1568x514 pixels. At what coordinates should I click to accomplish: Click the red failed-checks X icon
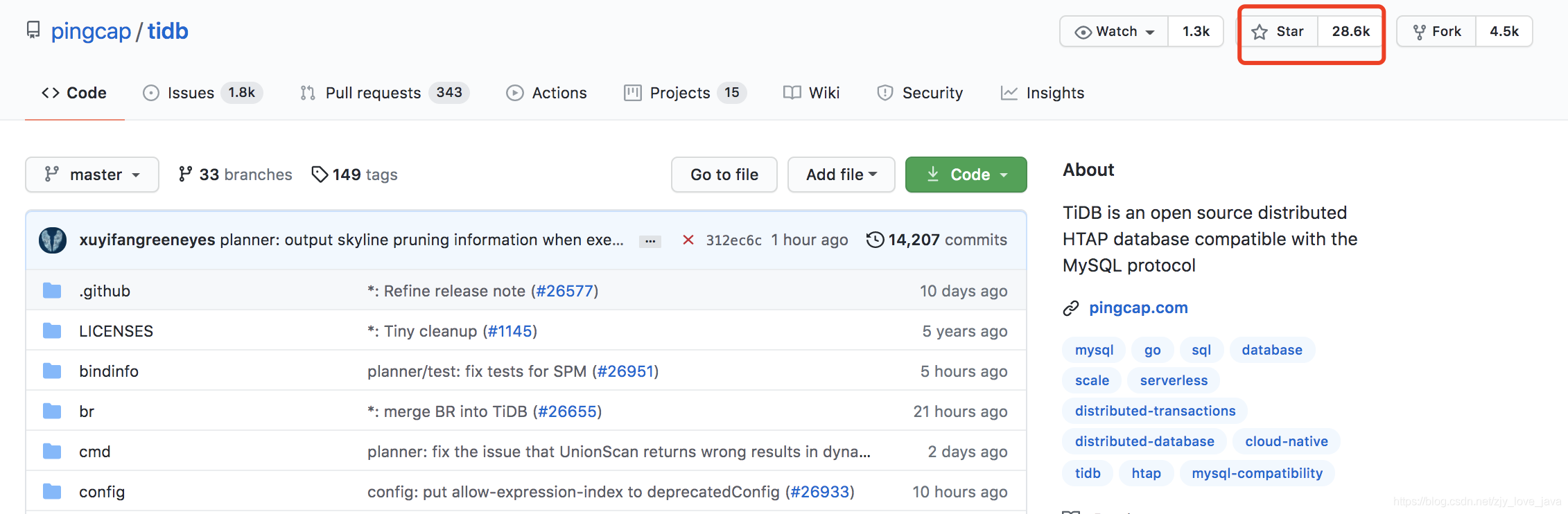(688, 240)
